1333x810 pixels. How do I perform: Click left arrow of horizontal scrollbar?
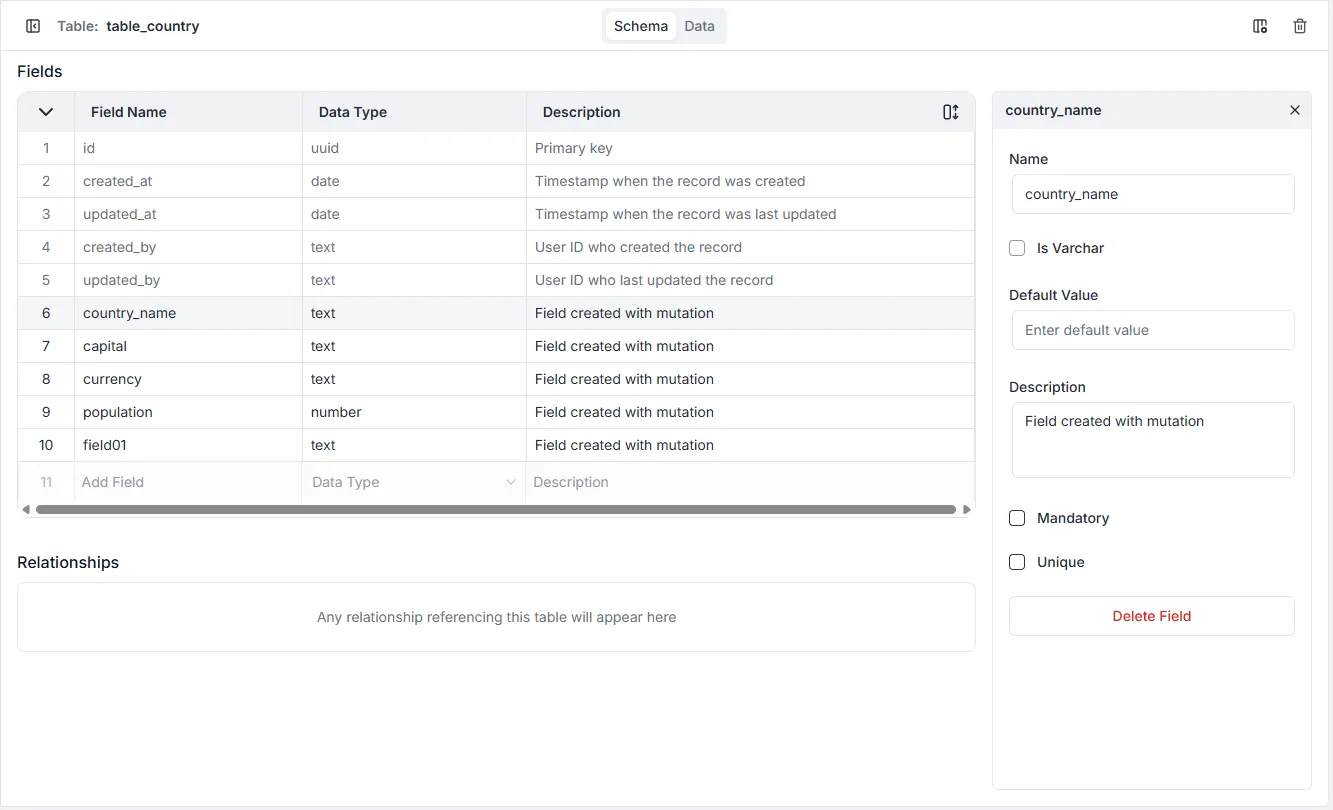[x=26, y=510]
